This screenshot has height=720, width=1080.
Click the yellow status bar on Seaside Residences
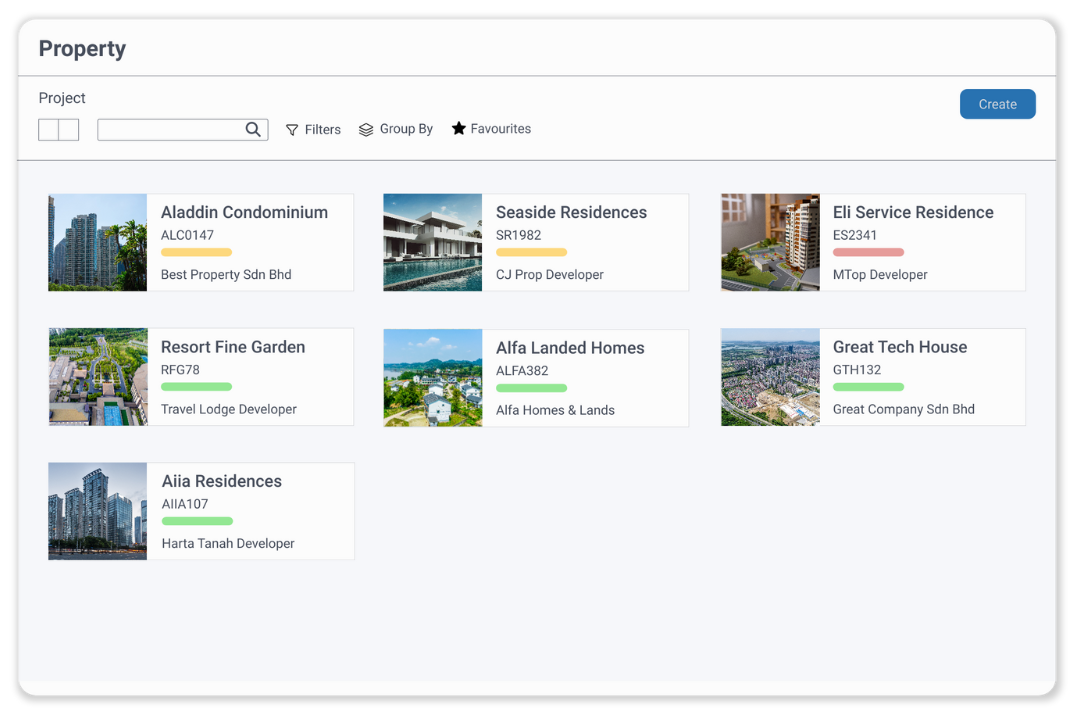[532, 252]
